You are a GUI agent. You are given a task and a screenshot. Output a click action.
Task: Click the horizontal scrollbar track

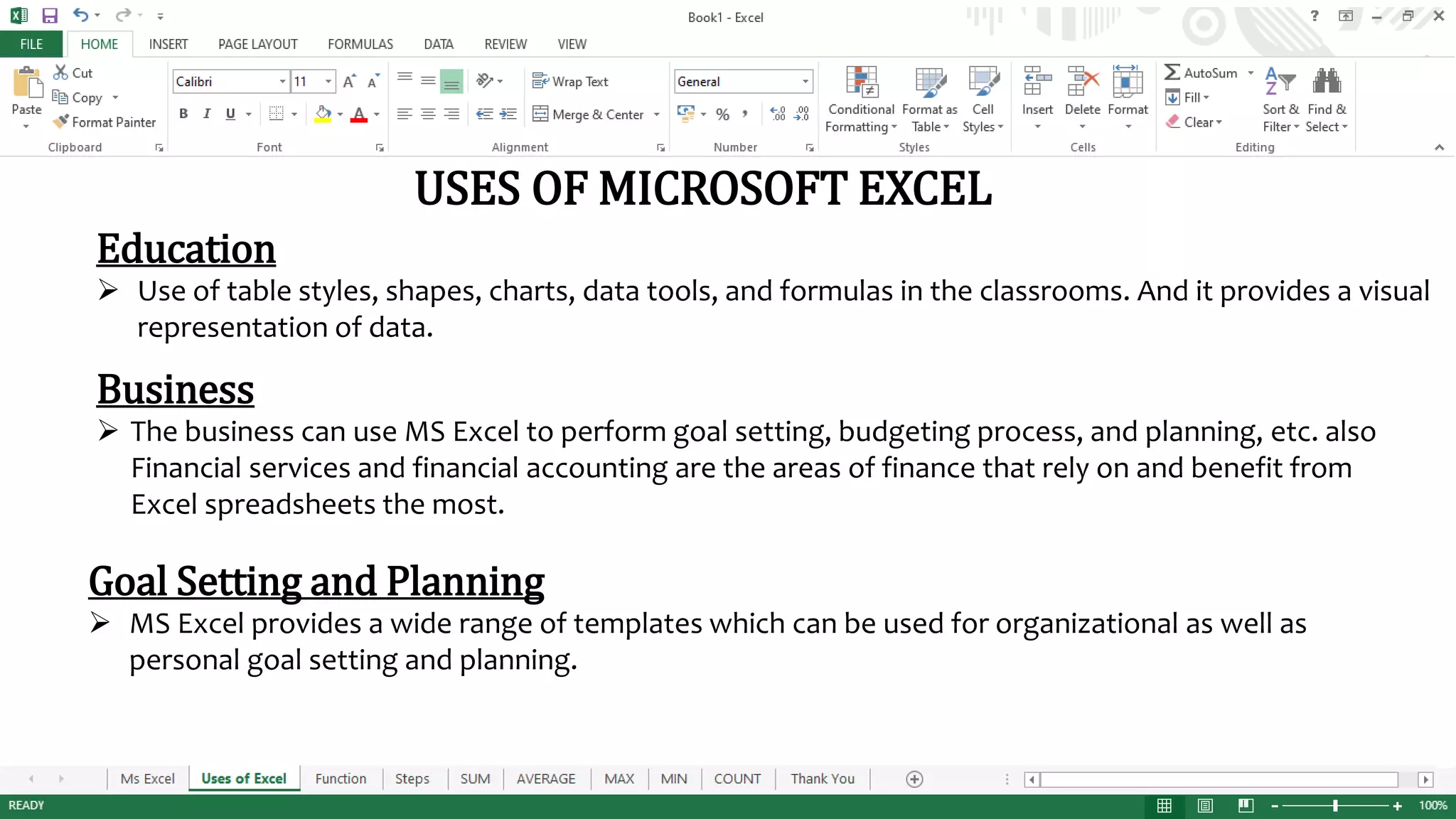1219,779
